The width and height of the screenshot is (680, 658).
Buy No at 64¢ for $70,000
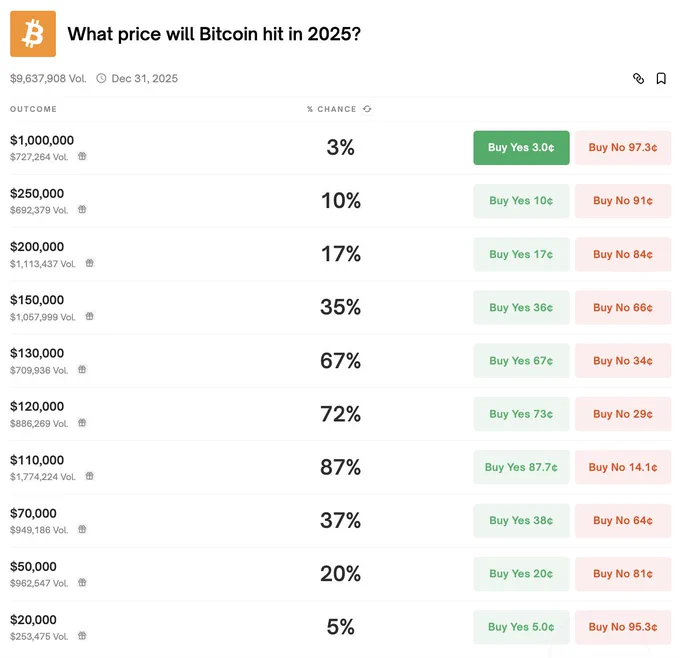(623, 521)
